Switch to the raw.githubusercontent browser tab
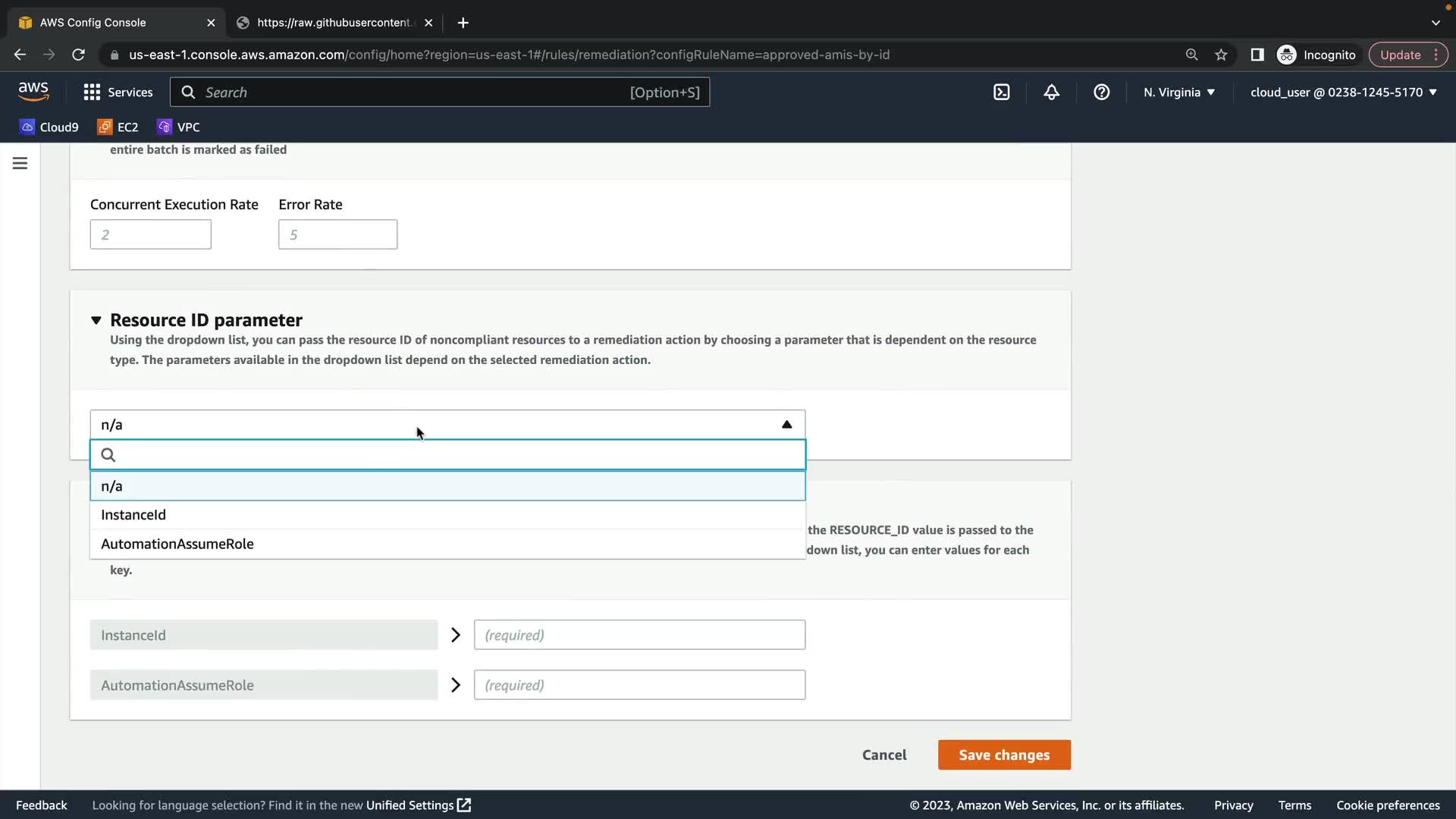The height and width of the screenshot is (819, 1456). (x=334, y=23)
